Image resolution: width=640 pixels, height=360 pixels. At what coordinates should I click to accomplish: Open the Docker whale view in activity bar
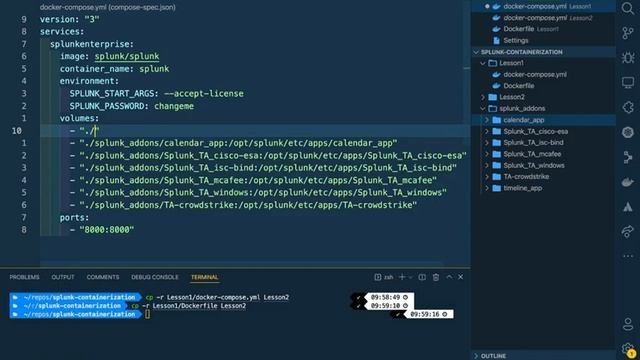tap(628, 182)
